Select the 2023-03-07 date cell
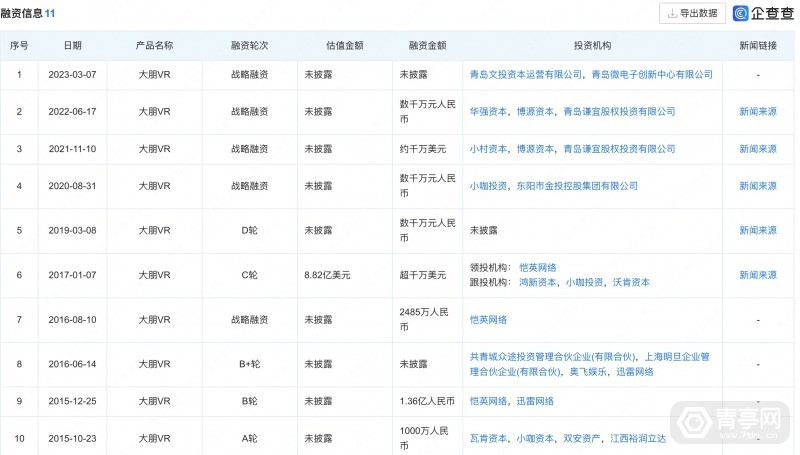The image size is (800, 455). [72, 74]
